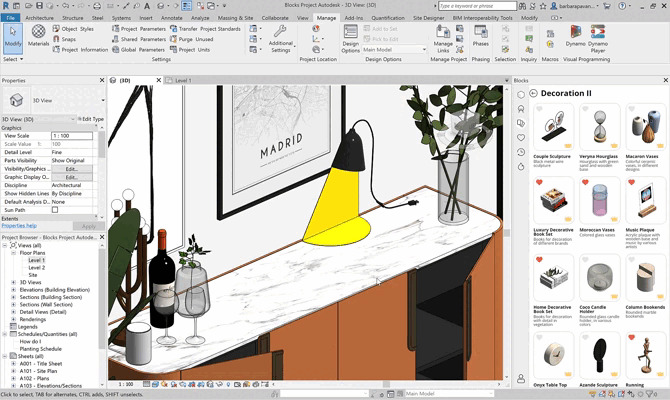
Task: Click the Properties help link
Action: coord(19,226)
